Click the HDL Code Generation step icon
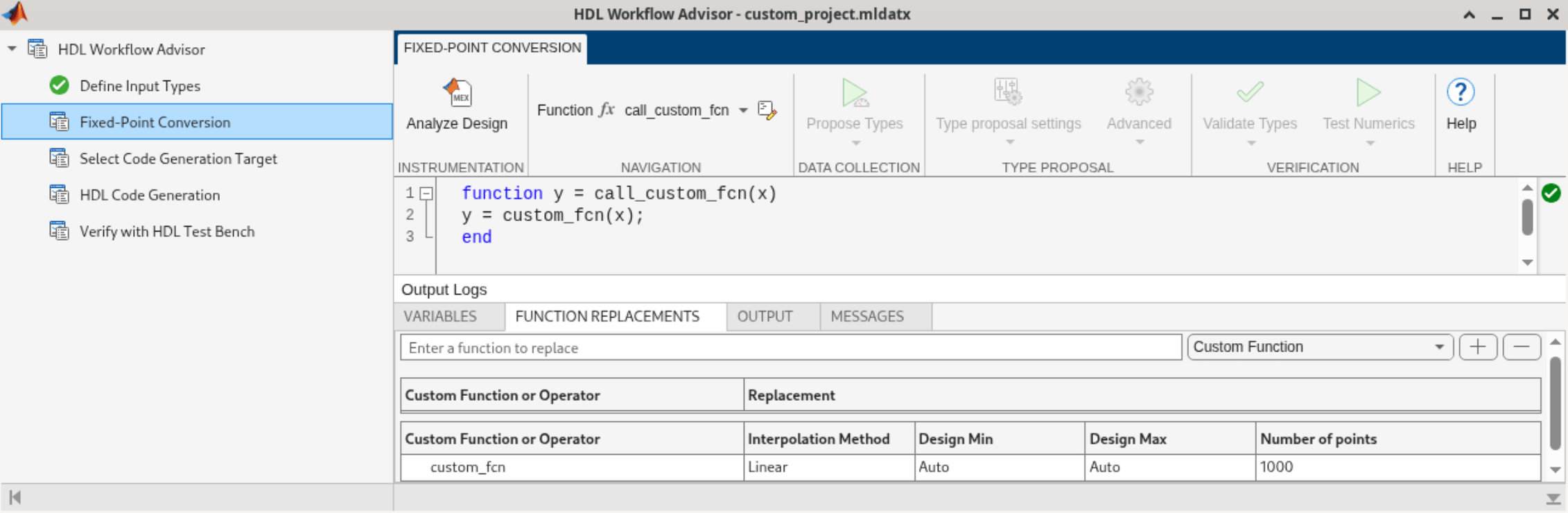Image resolution: width=1568 pixels, height=513 pixels. 60,195
